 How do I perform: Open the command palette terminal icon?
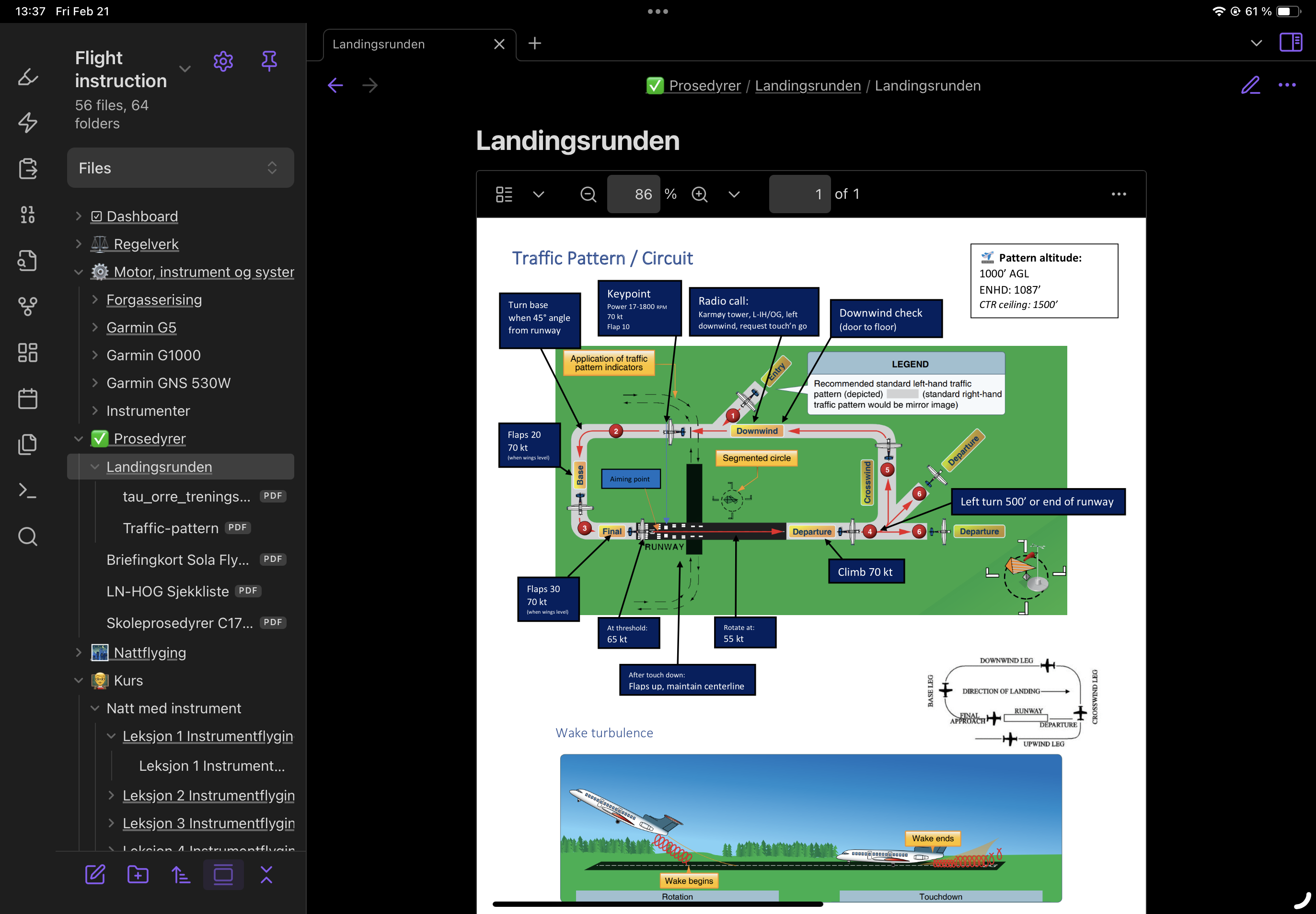click(27, 490)
